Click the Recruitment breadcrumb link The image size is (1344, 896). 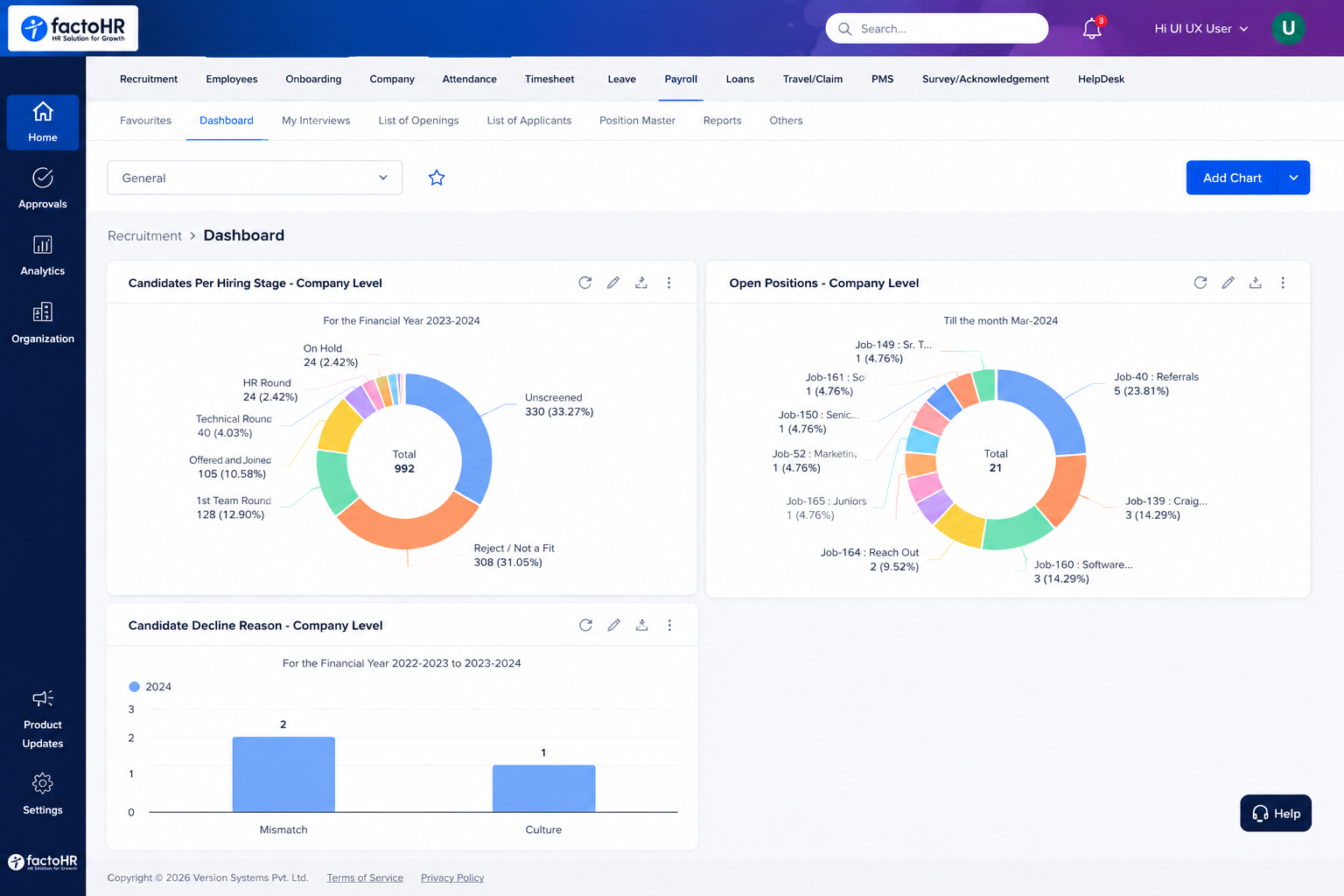click(x=144, y=235)
